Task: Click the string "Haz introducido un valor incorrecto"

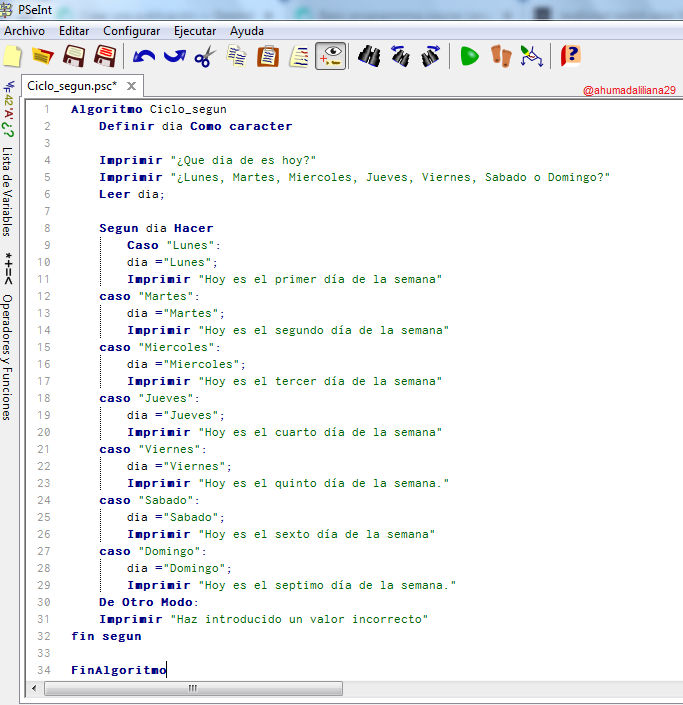Action: [299, 620]
